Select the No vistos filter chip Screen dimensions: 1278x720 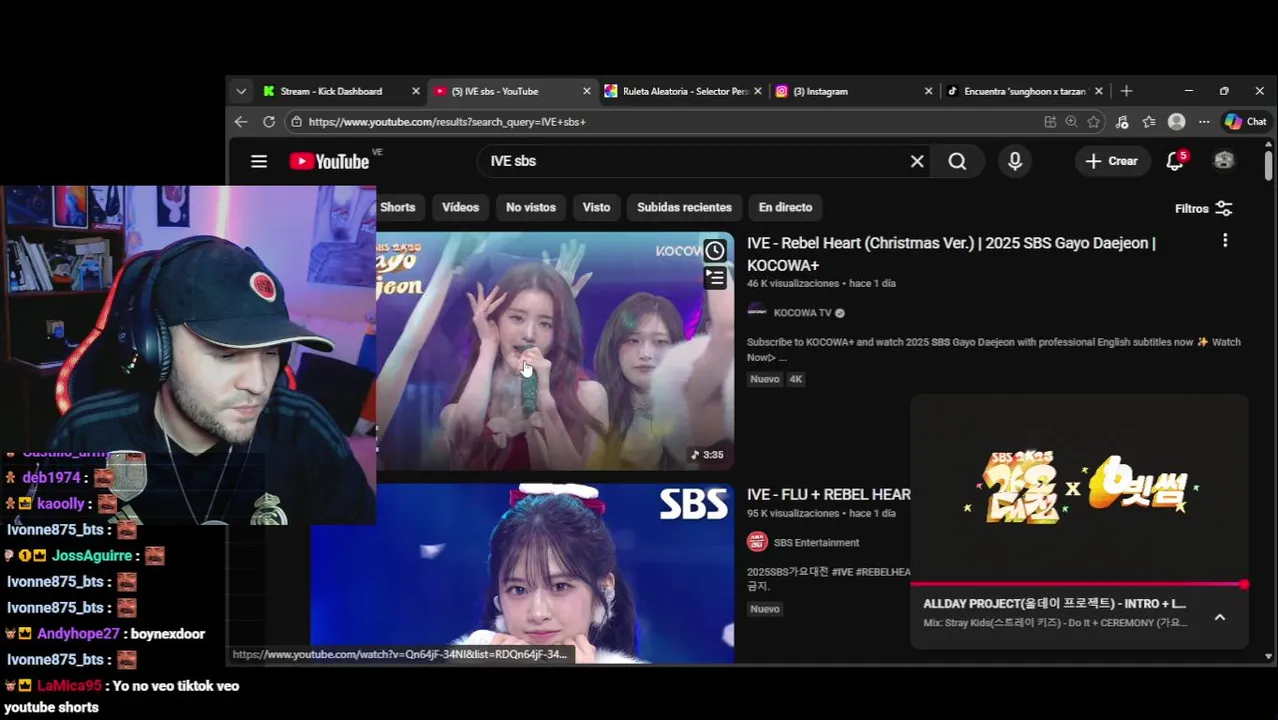pos(530,207)
